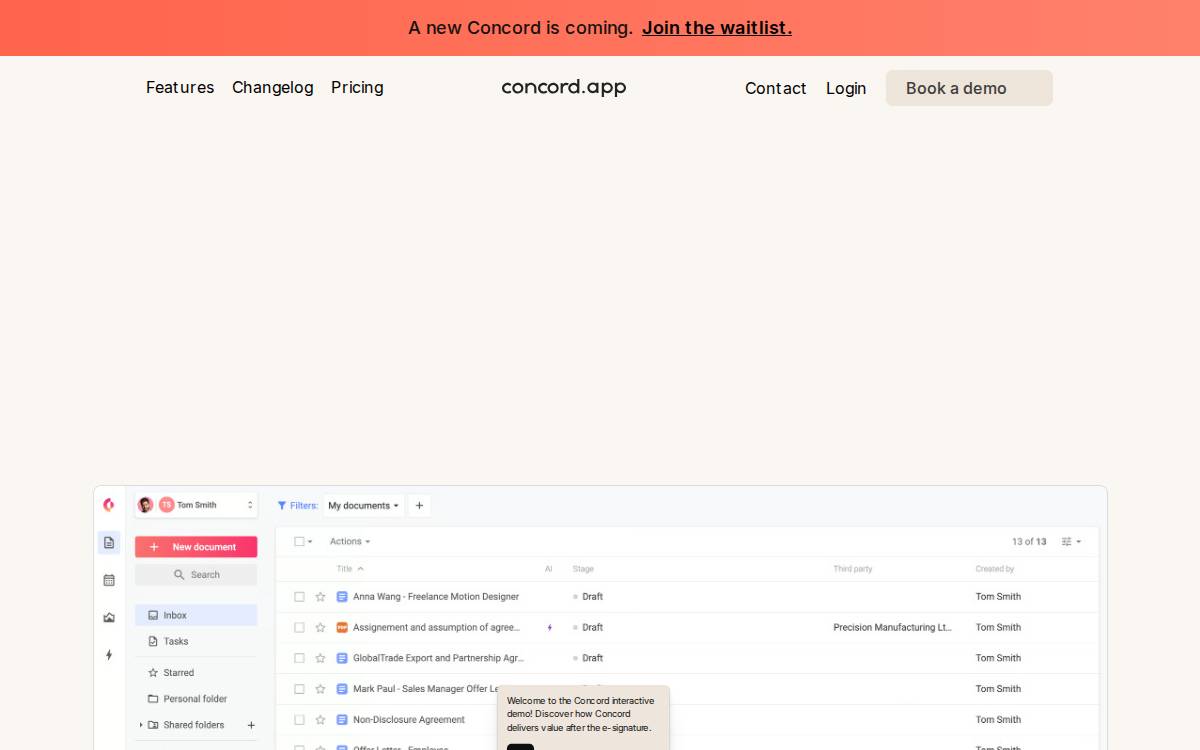This screenshot has width=1200, height=750.
Task: Go home via concord.app logo
Action: pos(564,88)
